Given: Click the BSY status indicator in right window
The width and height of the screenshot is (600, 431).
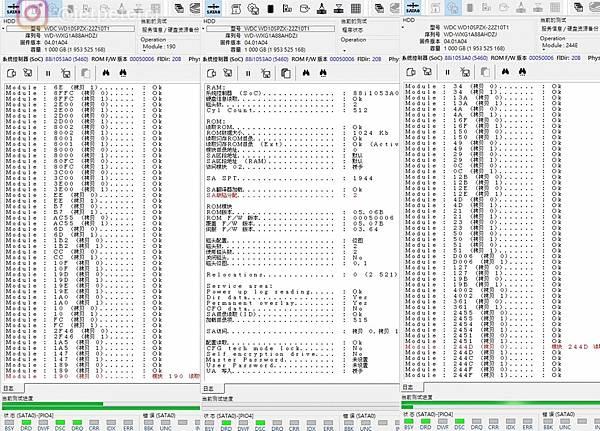Looking at the screenshot, I should [409, 424].
